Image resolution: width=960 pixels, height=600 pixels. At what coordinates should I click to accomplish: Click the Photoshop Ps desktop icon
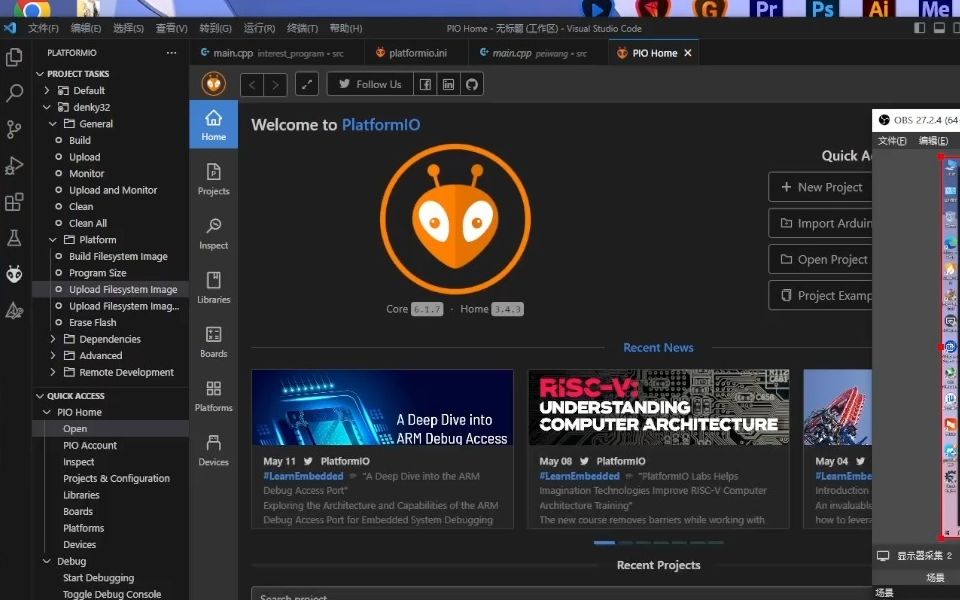822,9
